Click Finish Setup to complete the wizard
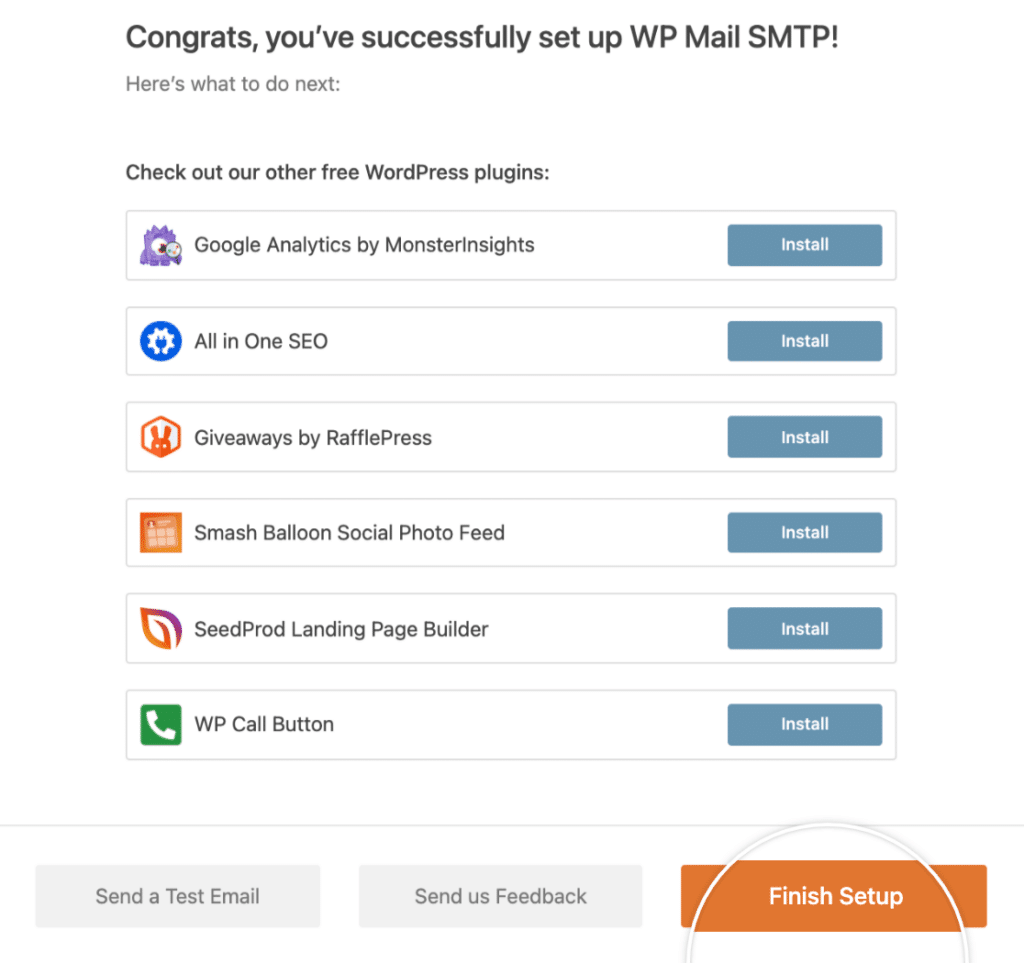The height and width of the screenshot is (963, 1024). 834,896
